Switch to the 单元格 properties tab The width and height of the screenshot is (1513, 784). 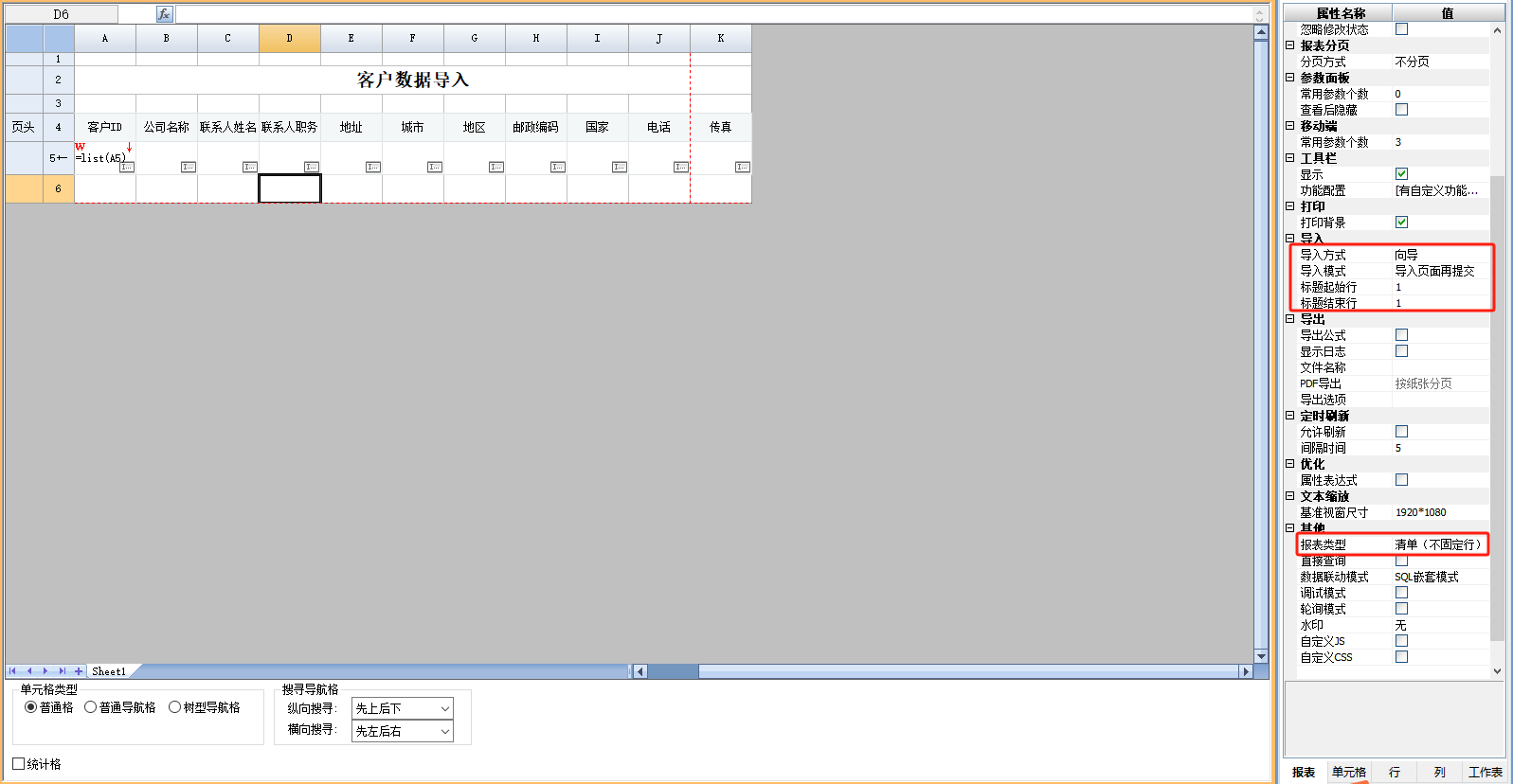coord(1348,772)
